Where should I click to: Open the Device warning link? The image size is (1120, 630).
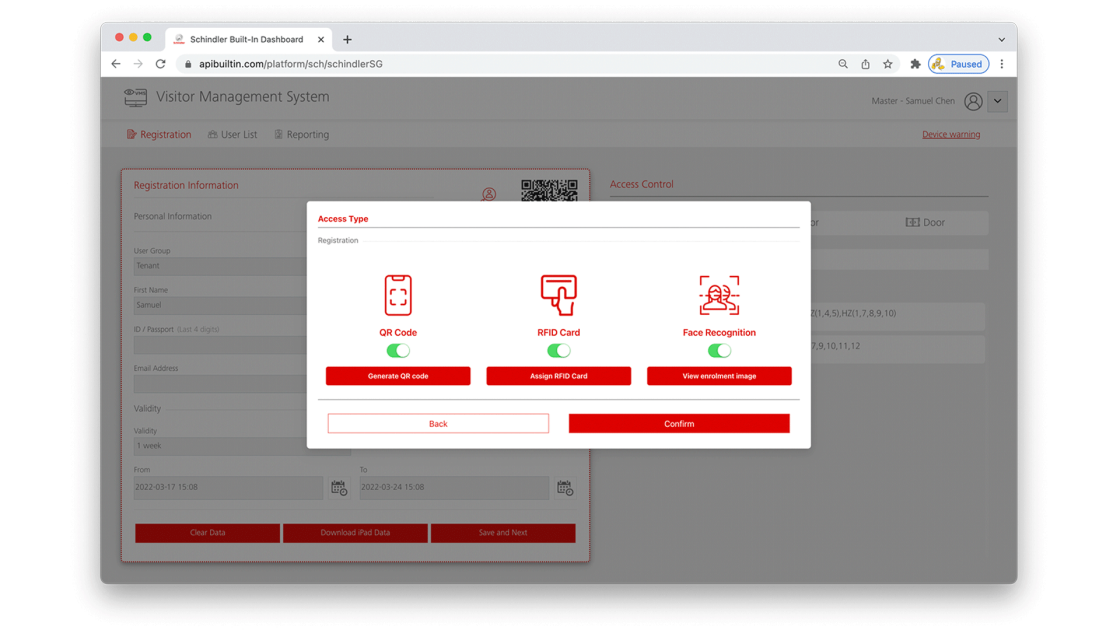(x=950, y=133)
